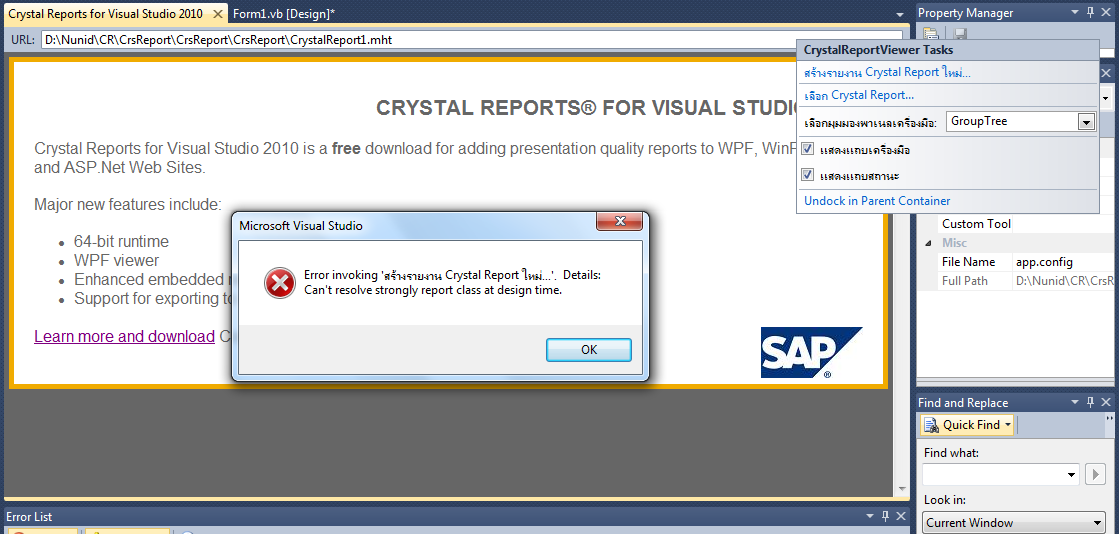Toggle แสดงแถบเครื่องมือ checkbox
The image size is (1119, 534).
808,149
